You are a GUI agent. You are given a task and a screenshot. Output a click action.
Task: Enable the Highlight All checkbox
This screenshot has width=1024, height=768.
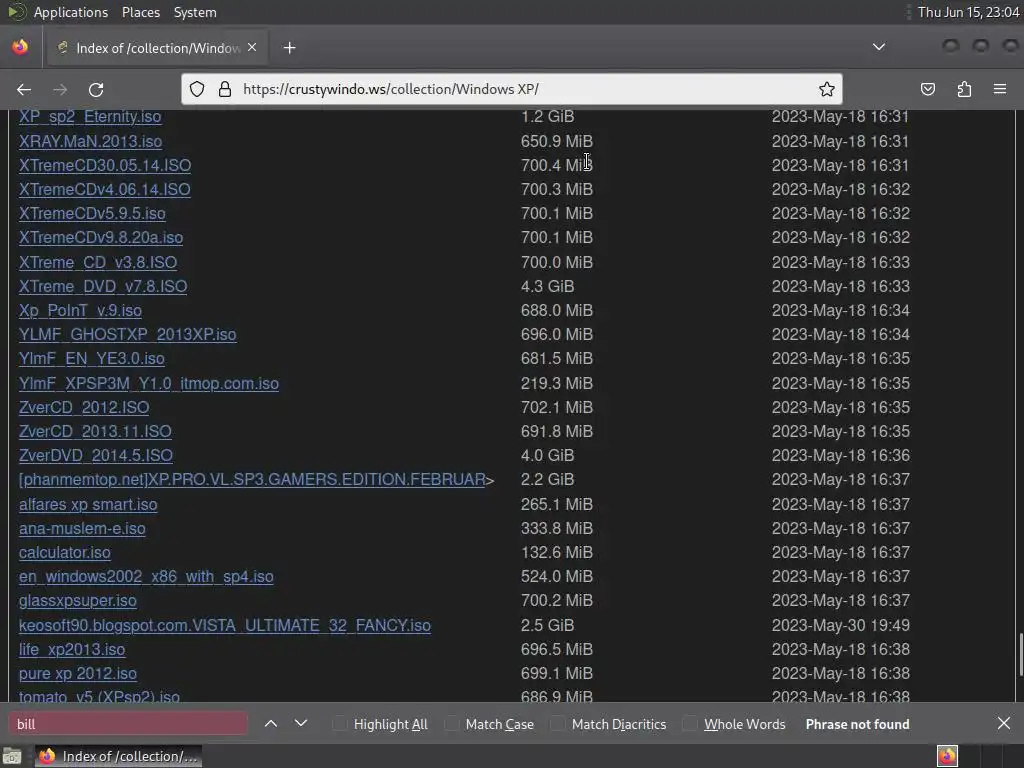coord(340,724)
